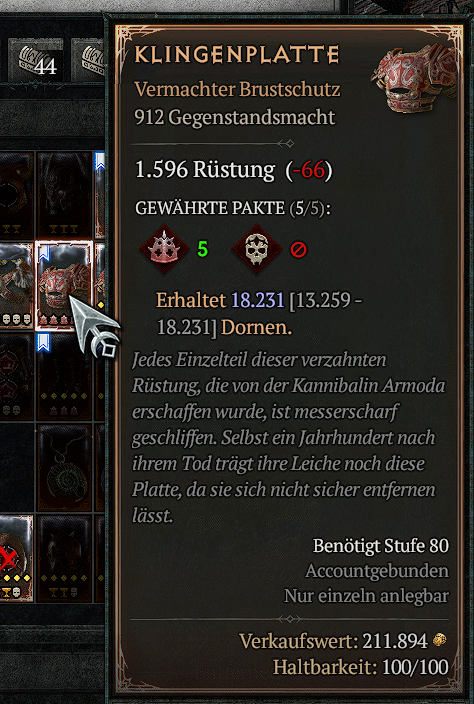
Task: Click the Gewährte Pakte (5/5) label
Action: 233,209
